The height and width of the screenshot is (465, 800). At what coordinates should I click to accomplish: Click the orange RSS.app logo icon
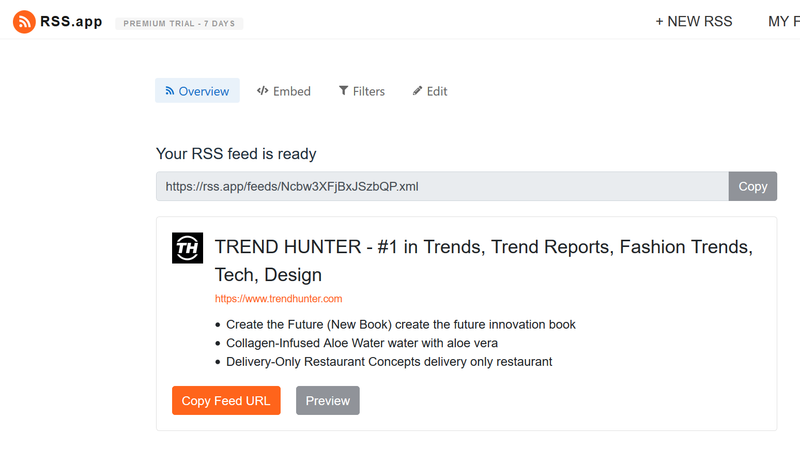[23, 22]
